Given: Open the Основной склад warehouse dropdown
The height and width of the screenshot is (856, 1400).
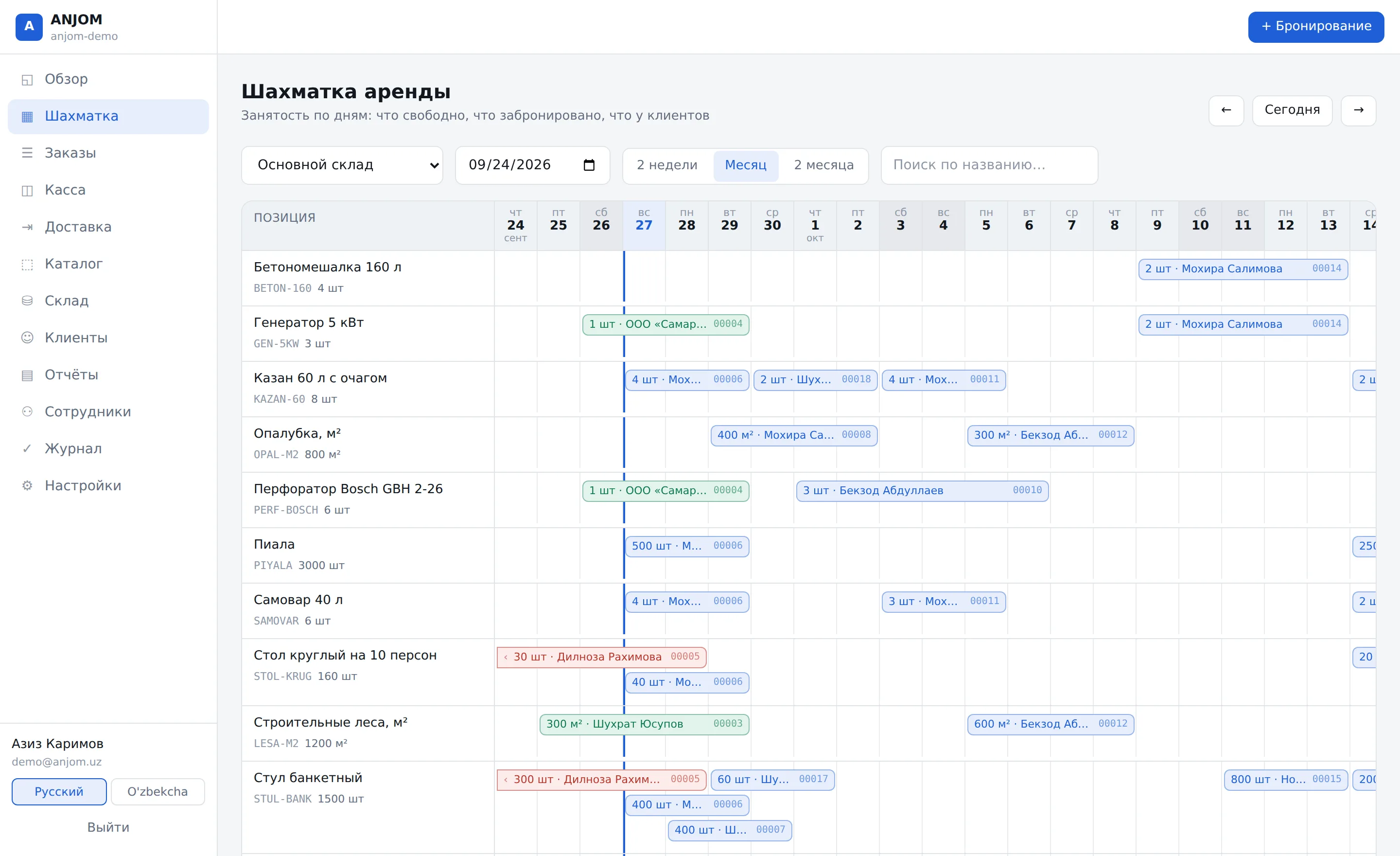Looking at the screenshot, I should 342,165.
